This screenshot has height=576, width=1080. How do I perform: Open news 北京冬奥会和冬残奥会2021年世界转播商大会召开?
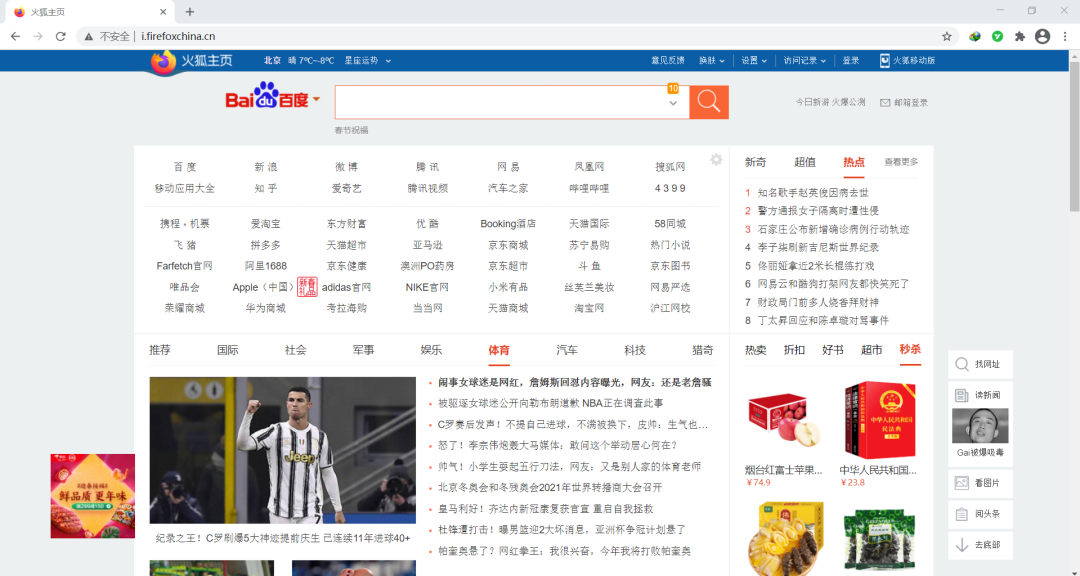pos(550,487)
